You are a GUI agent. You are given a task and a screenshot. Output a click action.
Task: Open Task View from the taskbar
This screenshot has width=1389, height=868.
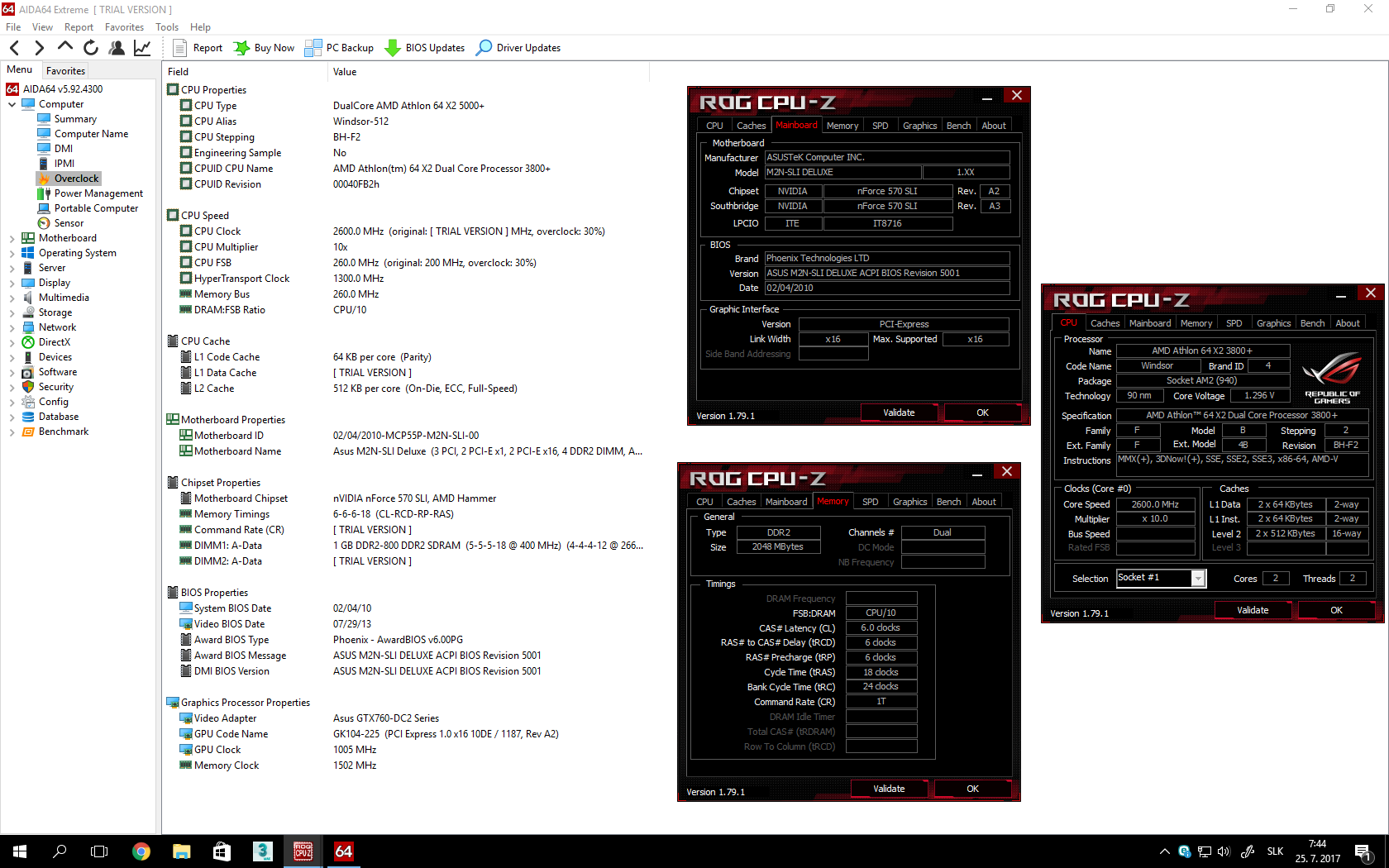(x=99, y=851)
